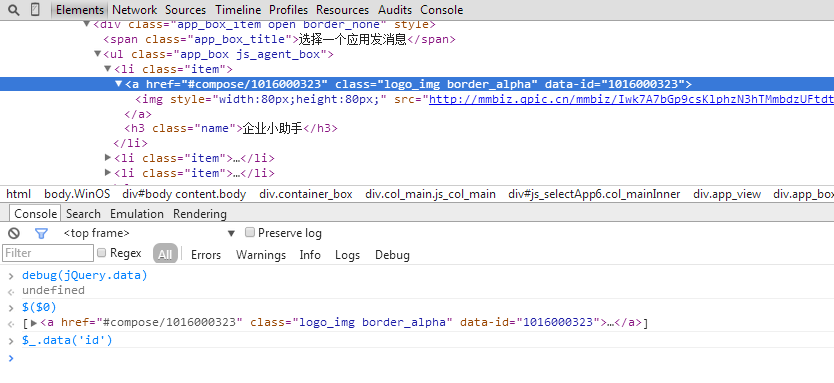
Task: Switch to the Network tab
Action: pyautogui.click(x=135, y=10)
